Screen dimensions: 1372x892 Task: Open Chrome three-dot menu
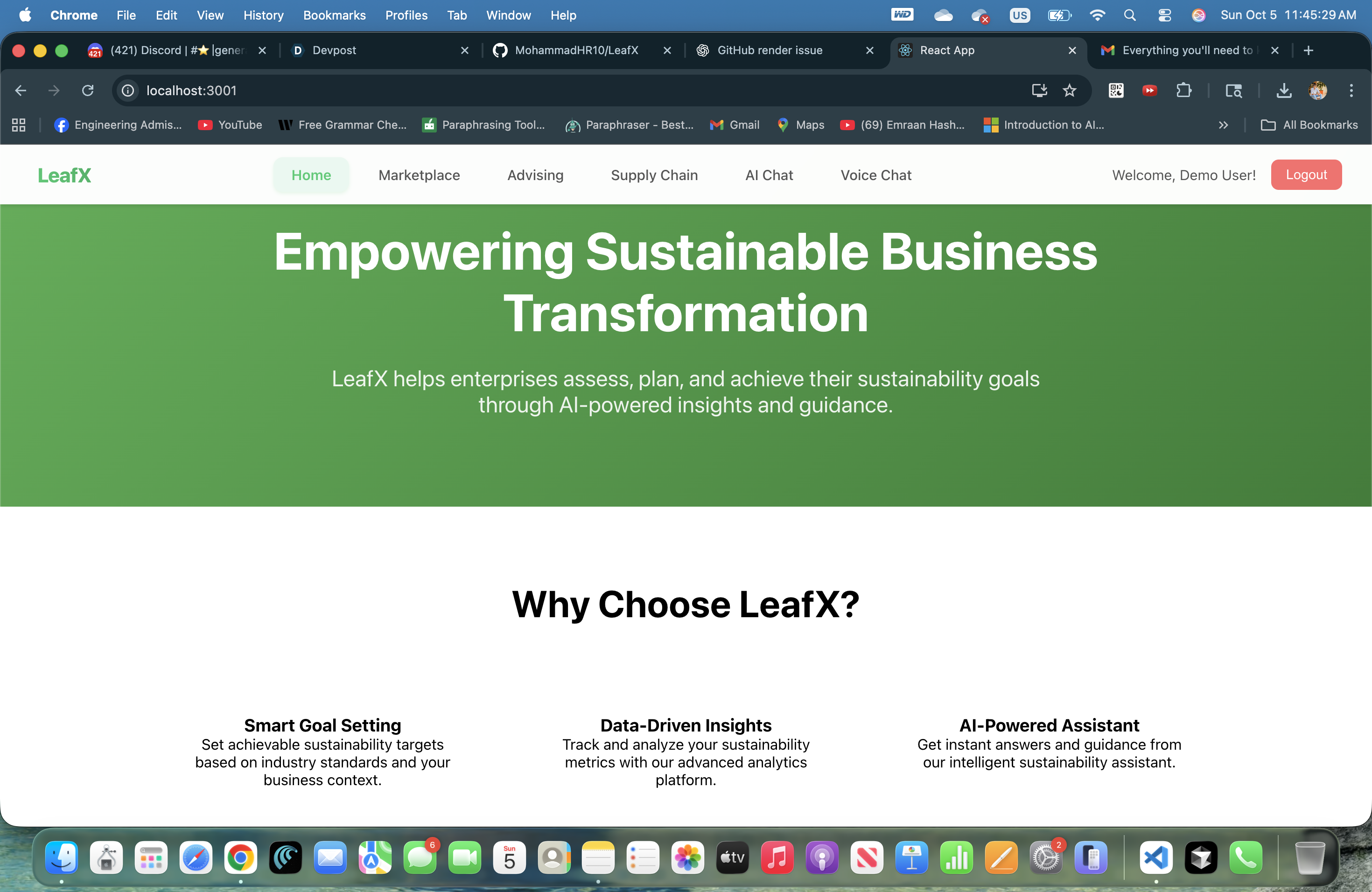[1351, 91]
